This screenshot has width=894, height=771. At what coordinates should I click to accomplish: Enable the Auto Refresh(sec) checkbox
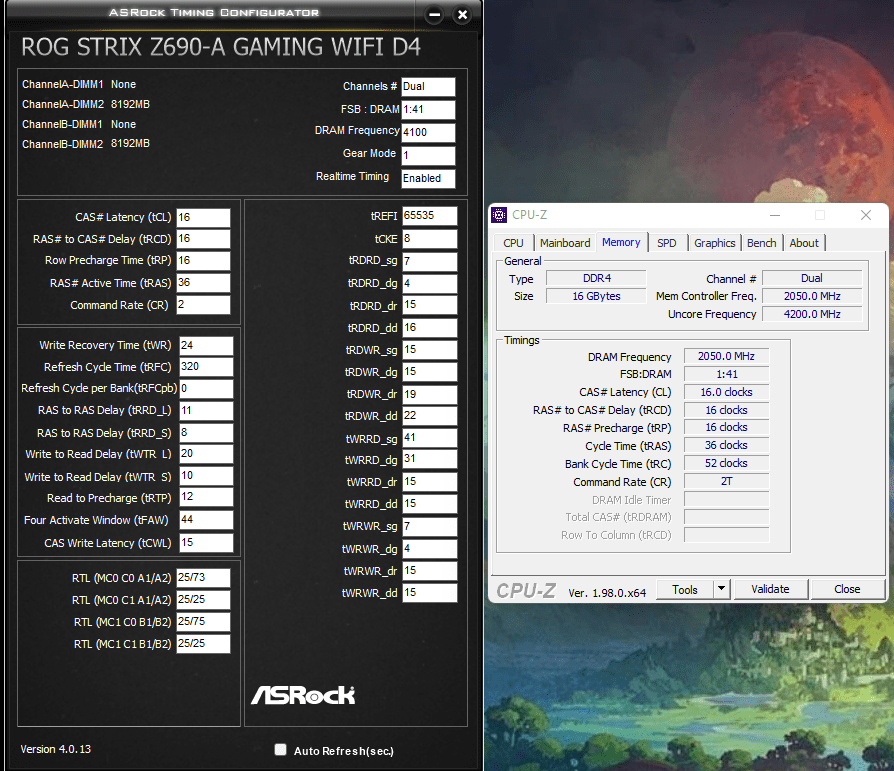281,749
